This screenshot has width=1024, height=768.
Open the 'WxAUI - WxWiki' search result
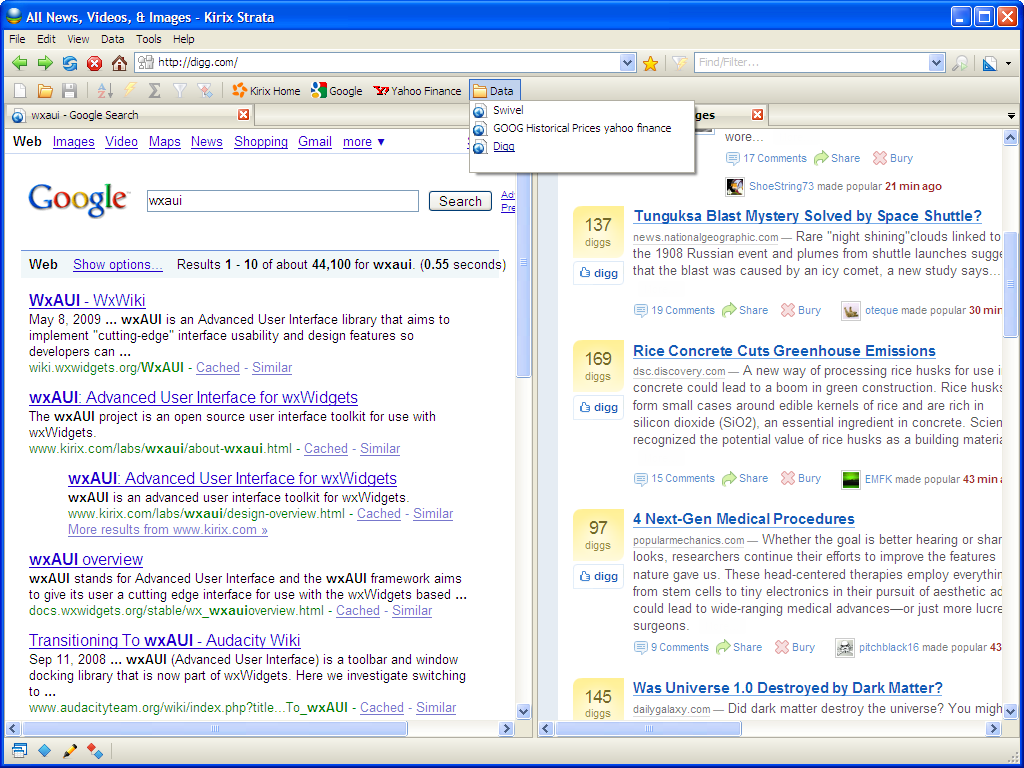87,300
